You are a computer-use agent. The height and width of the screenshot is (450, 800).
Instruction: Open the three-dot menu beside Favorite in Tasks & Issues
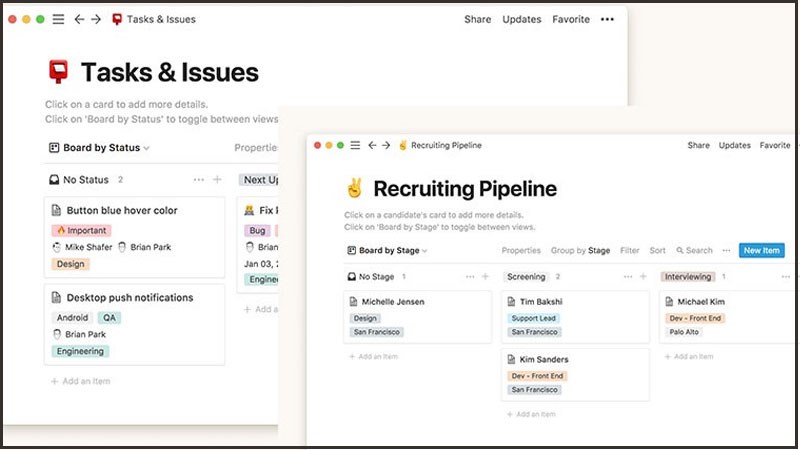pyautogui.click(x=607, y=19)
